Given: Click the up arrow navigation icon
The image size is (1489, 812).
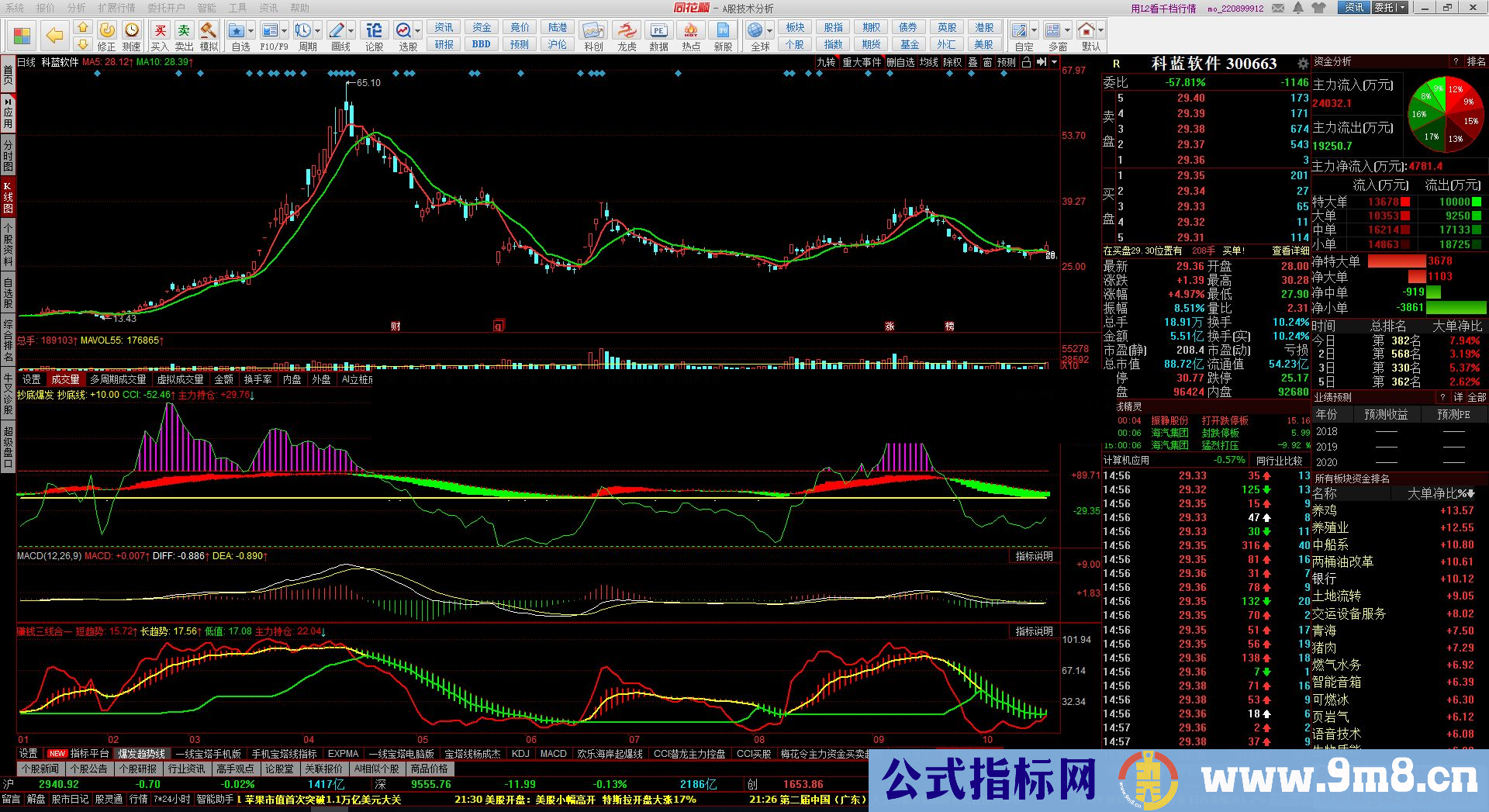Looking at the screenshot, I should [x=82, y=28].
